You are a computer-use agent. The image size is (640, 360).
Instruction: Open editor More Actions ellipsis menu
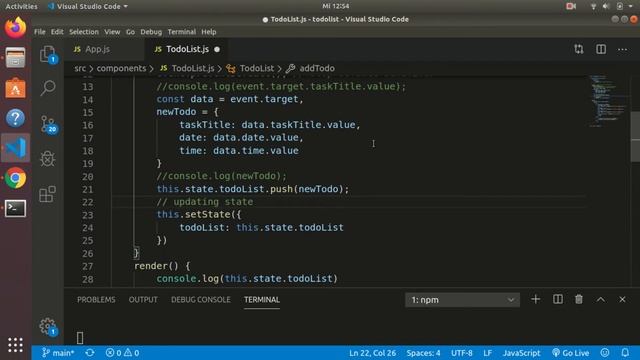tap(622, 50)
